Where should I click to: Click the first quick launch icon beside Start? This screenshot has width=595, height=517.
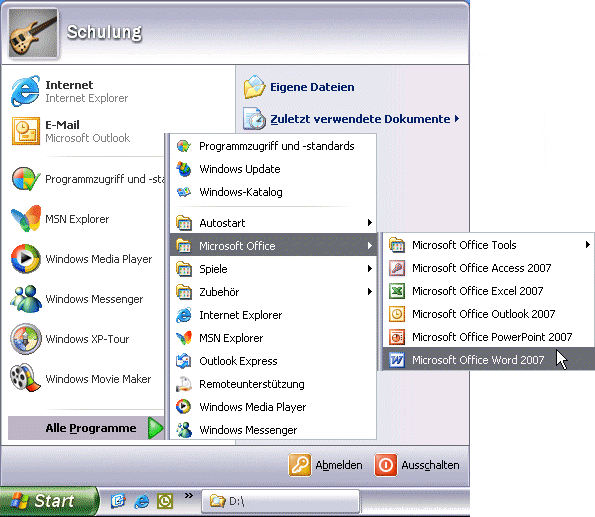[118, 501]
